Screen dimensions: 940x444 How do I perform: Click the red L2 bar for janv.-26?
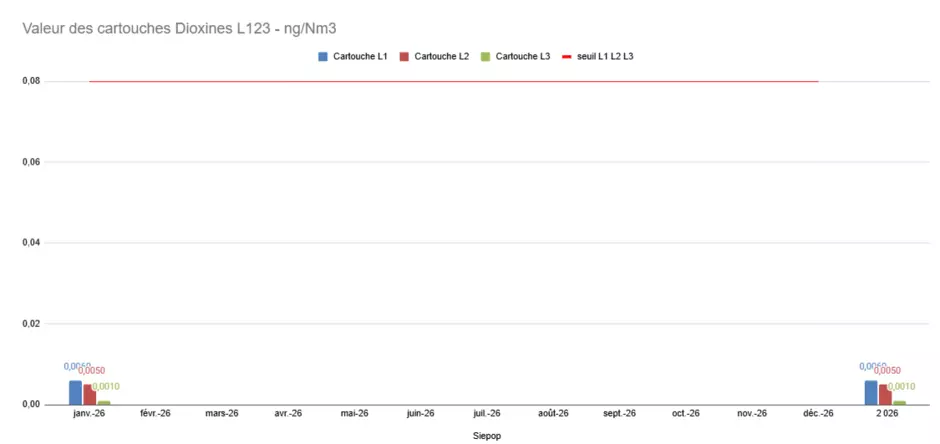click(x=89, y=394)
